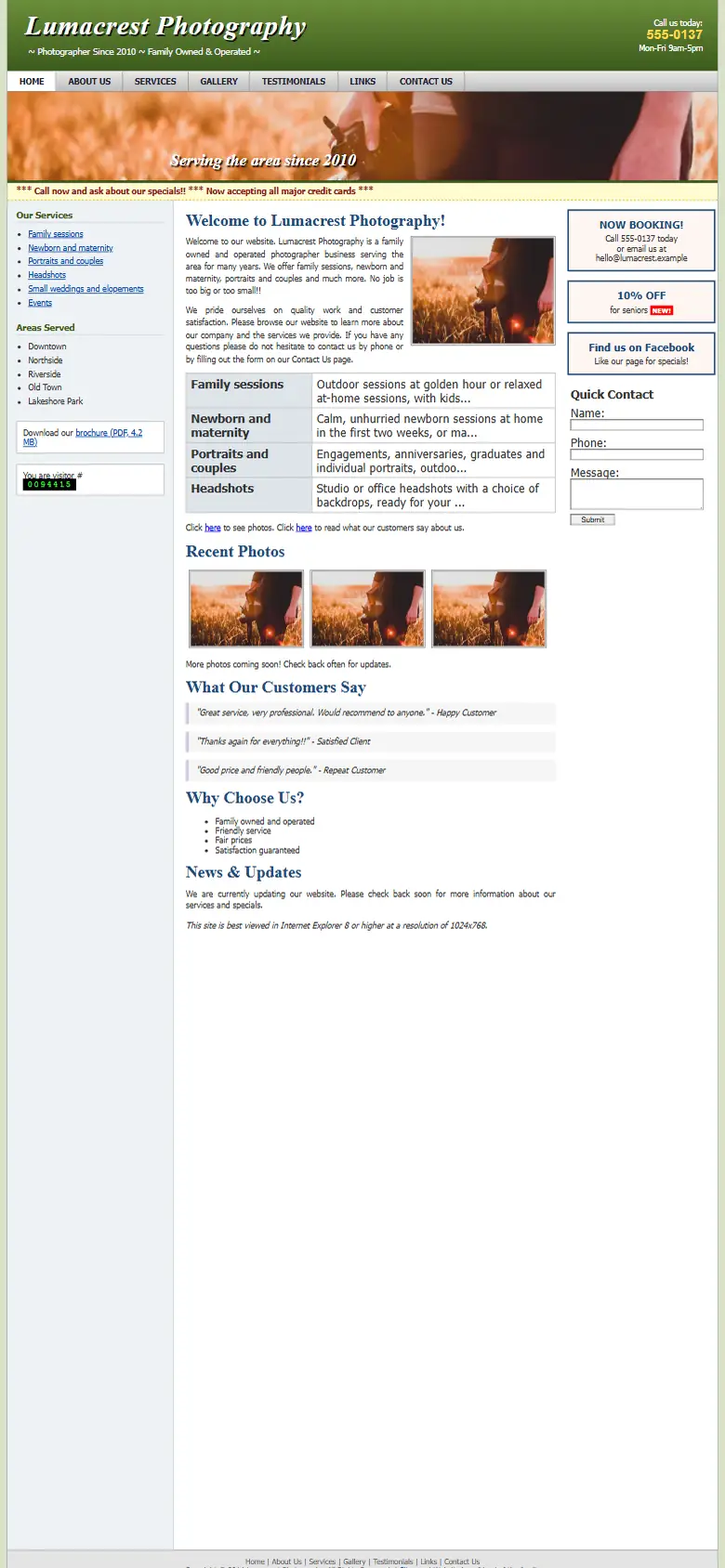This screenshot has width=725, height=1568.
Task: Open the Headshots sidebar link
Action: 46,275
